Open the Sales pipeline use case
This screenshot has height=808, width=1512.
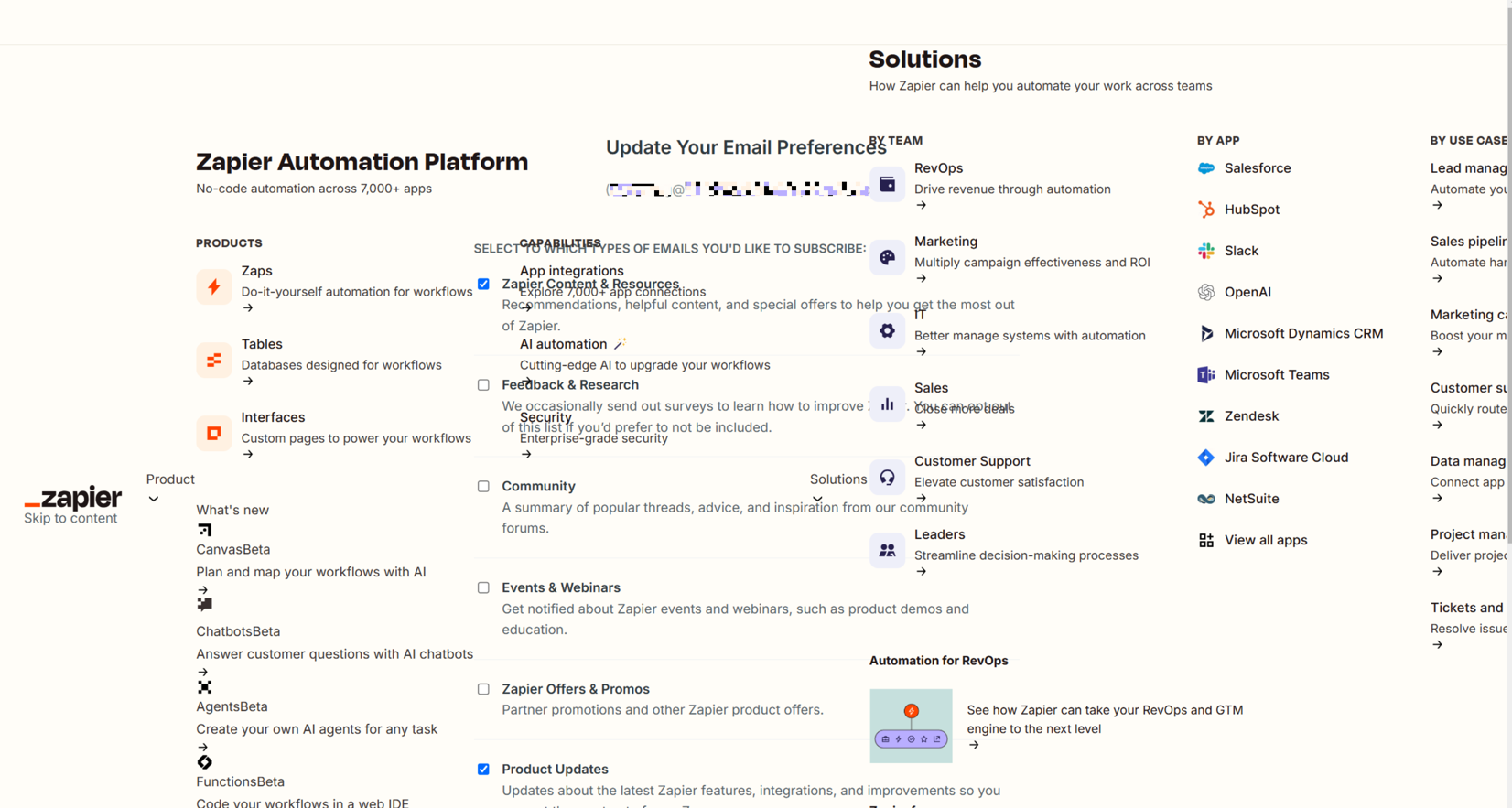pos(1468,242)
